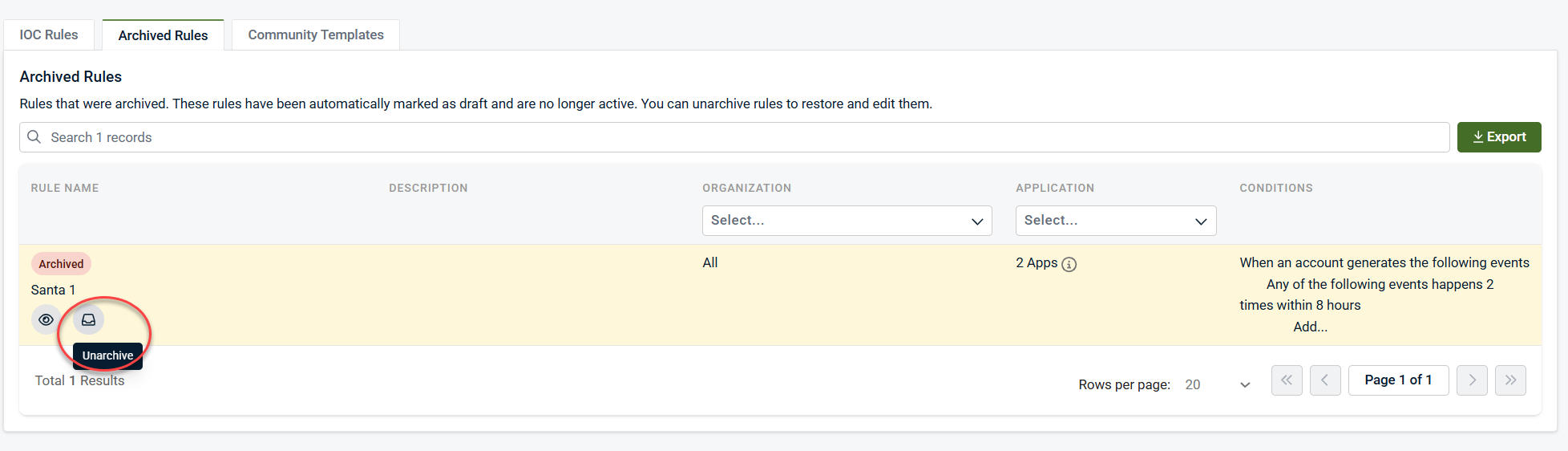Image resolution: width=1568 pixels, height=451 pixels.
Task: Click the magnifying glass search icon
Action: click(x=34, y=137)
